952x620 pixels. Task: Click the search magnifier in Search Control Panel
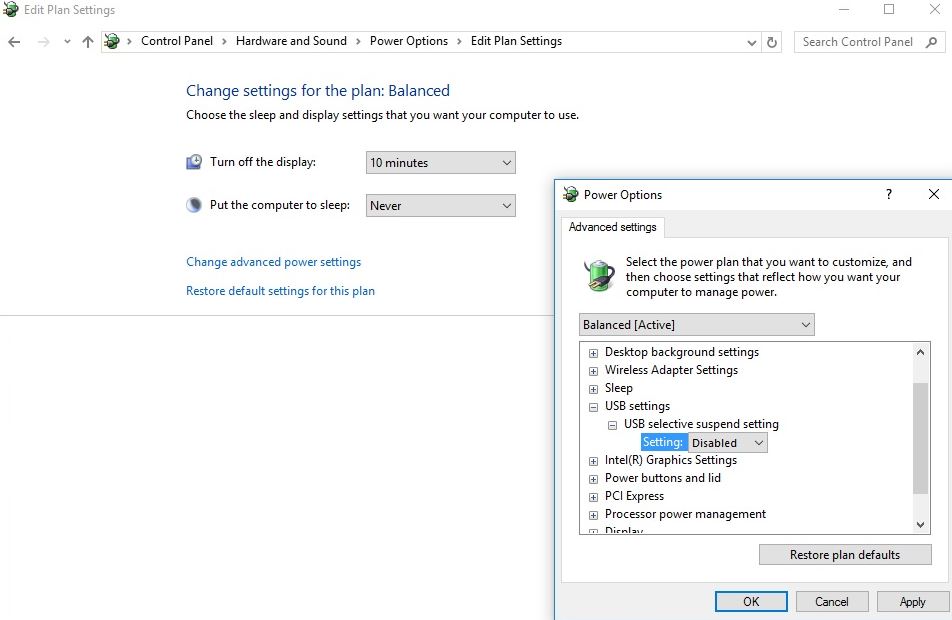[x=931, y=42]
